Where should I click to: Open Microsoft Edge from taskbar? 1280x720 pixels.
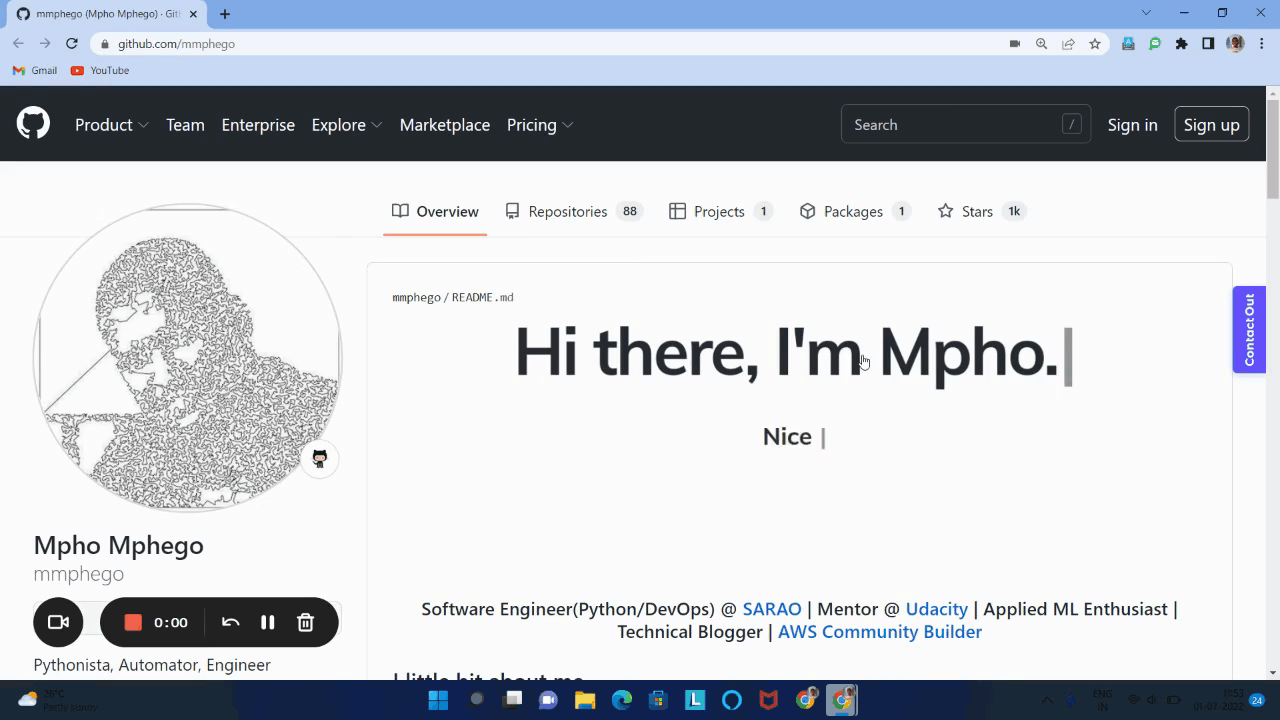point(622,700)
